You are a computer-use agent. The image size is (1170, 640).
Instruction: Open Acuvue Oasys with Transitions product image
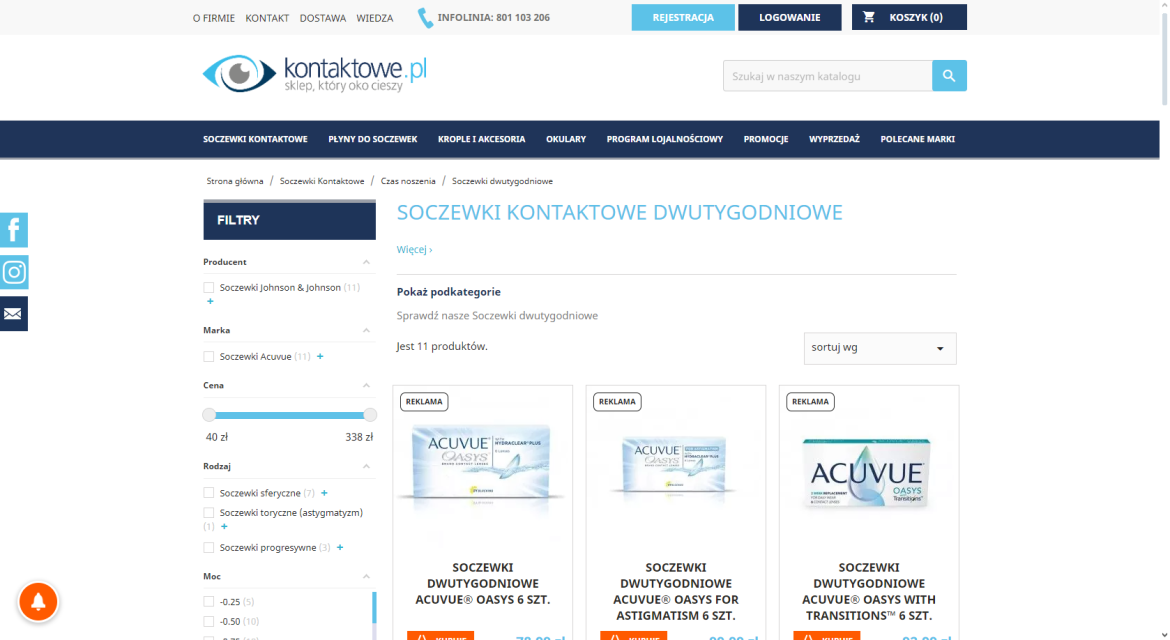click(x=869, y=474)
